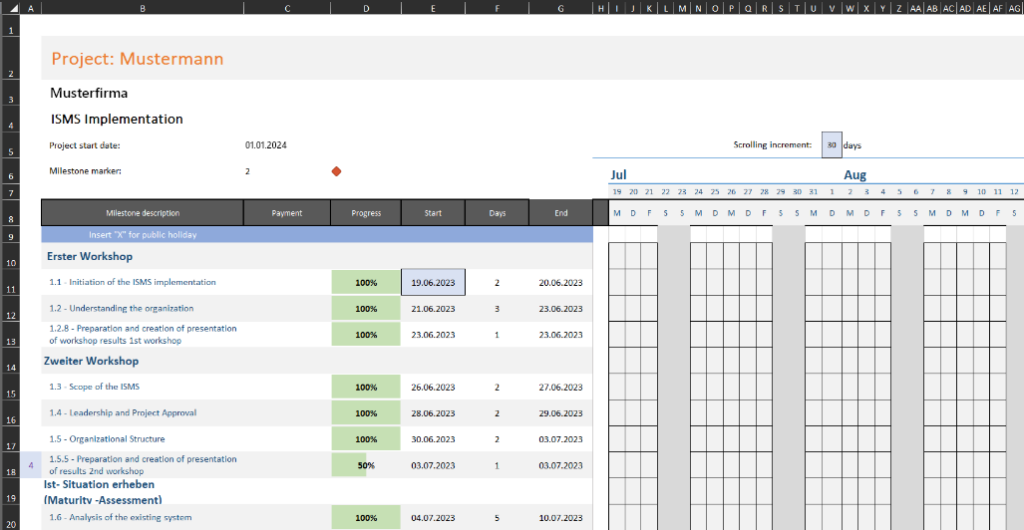Select the Zweiter Workshop section heading
Screen dimensions: 1024x530
coord(91,361)
